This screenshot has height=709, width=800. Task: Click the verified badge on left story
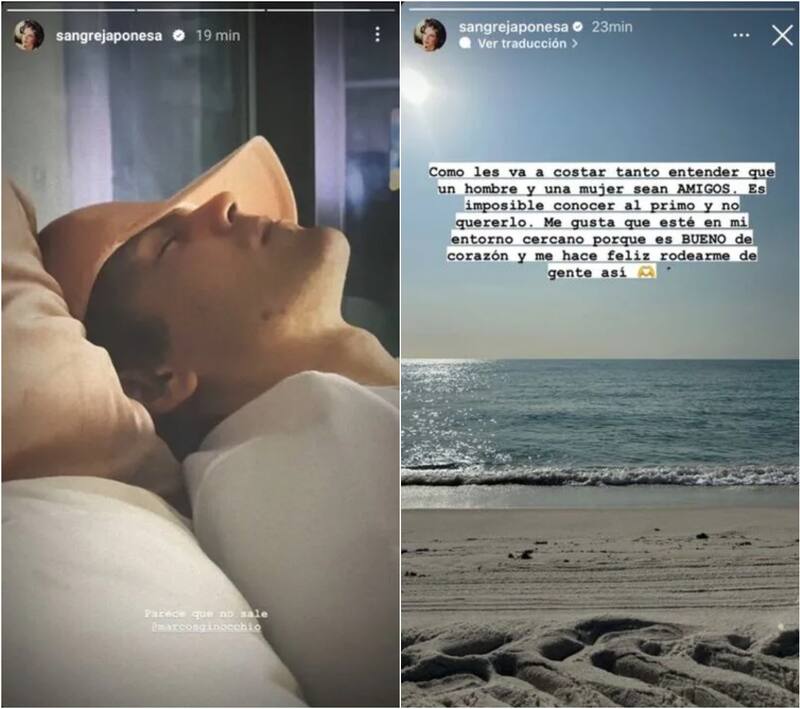[179, 35]
